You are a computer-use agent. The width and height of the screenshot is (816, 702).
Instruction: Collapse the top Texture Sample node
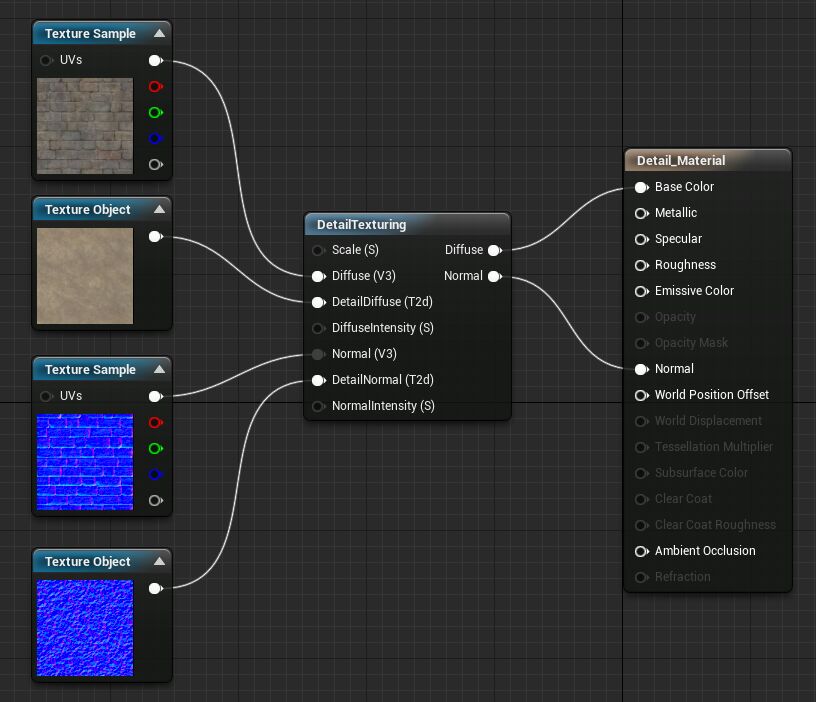[x=158, y=33]
